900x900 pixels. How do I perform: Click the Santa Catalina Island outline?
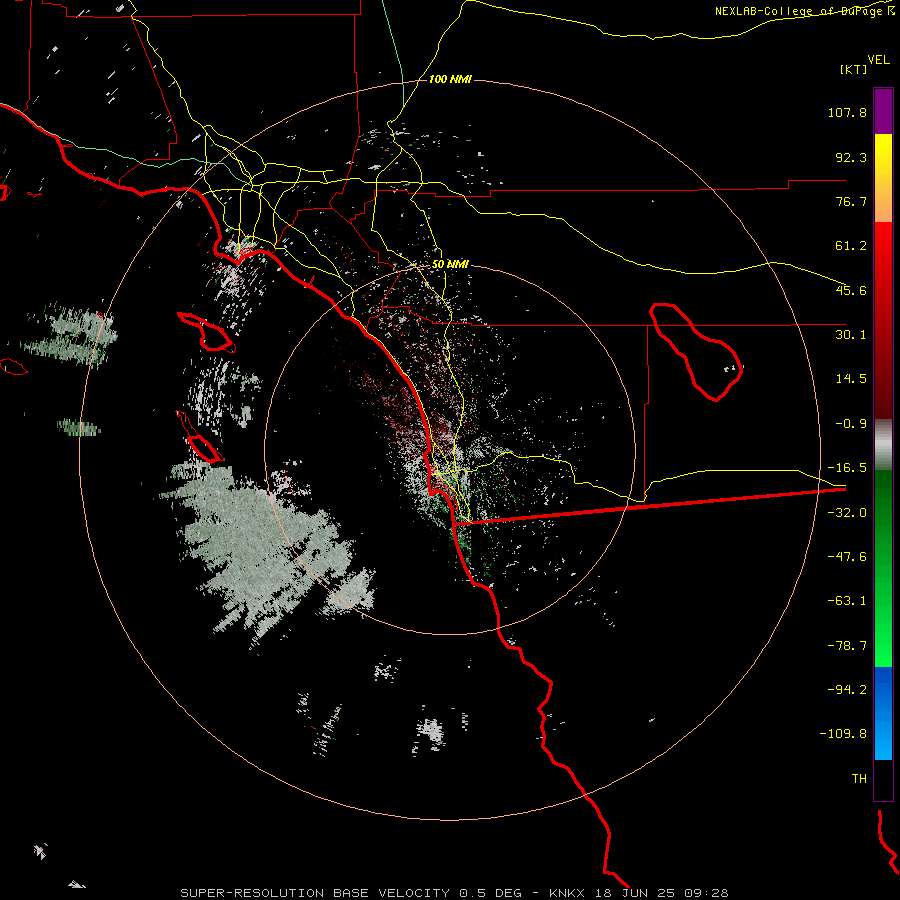tap(207, 333)
